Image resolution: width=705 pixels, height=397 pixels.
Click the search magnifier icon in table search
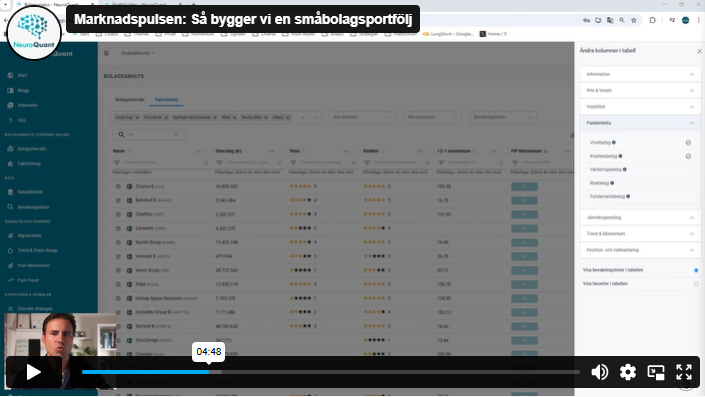121,134
